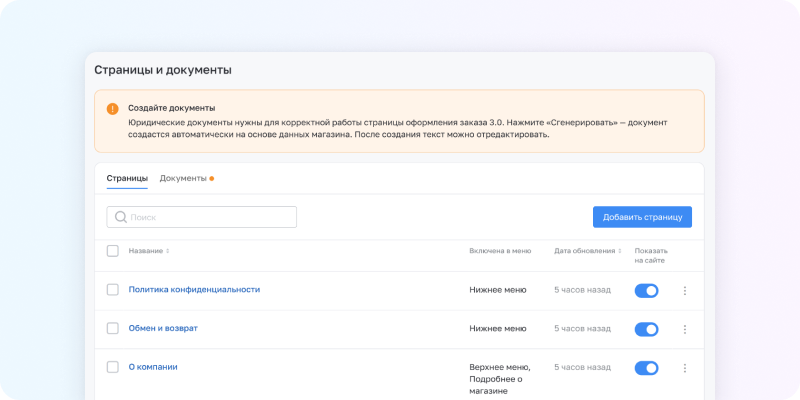Click the orange dot next to Документы
800x400 pixels.
(212, 179)
